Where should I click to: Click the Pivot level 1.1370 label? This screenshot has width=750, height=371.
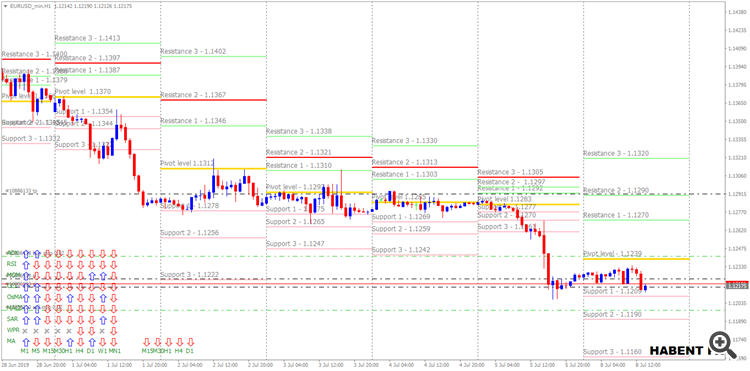[83, 91]
